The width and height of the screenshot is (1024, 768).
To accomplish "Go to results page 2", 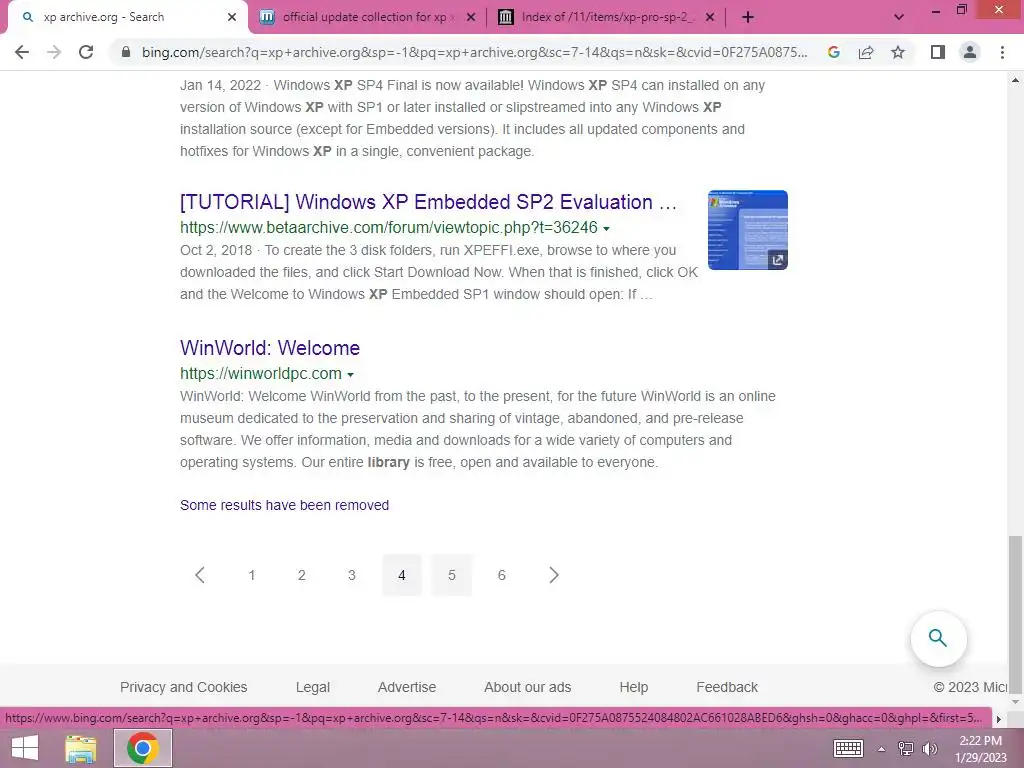I will pyautogui.click(x=302, y=575).
